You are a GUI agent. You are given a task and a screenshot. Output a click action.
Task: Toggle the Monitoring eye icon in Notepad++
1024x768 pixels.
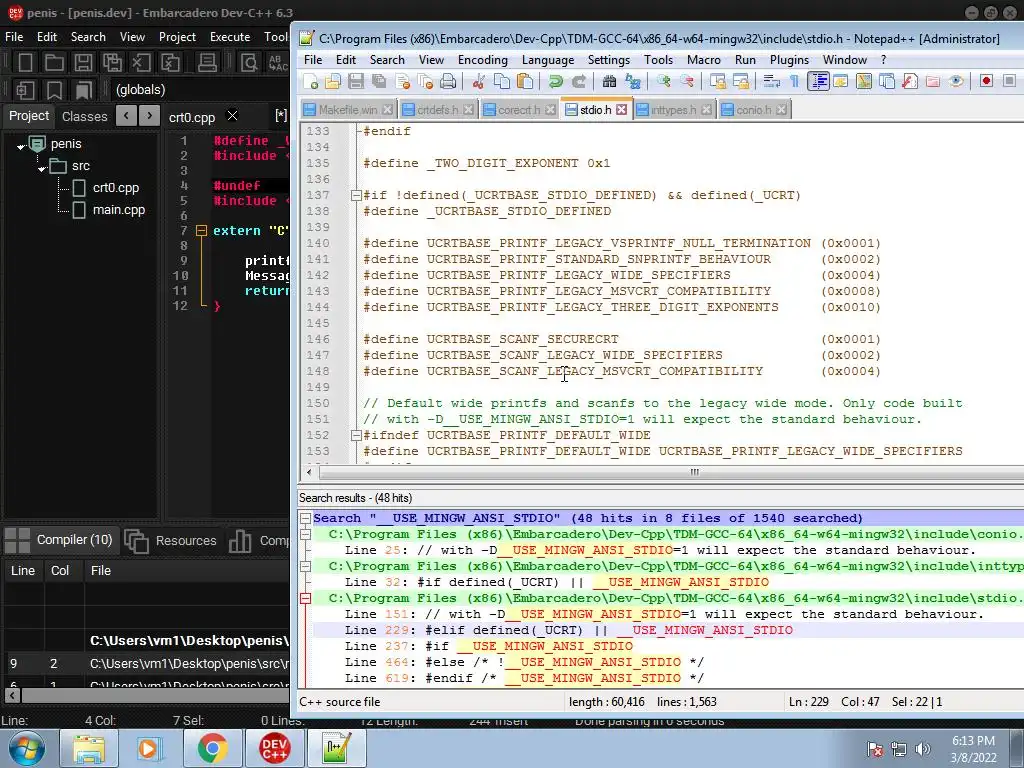coord(956,82)
